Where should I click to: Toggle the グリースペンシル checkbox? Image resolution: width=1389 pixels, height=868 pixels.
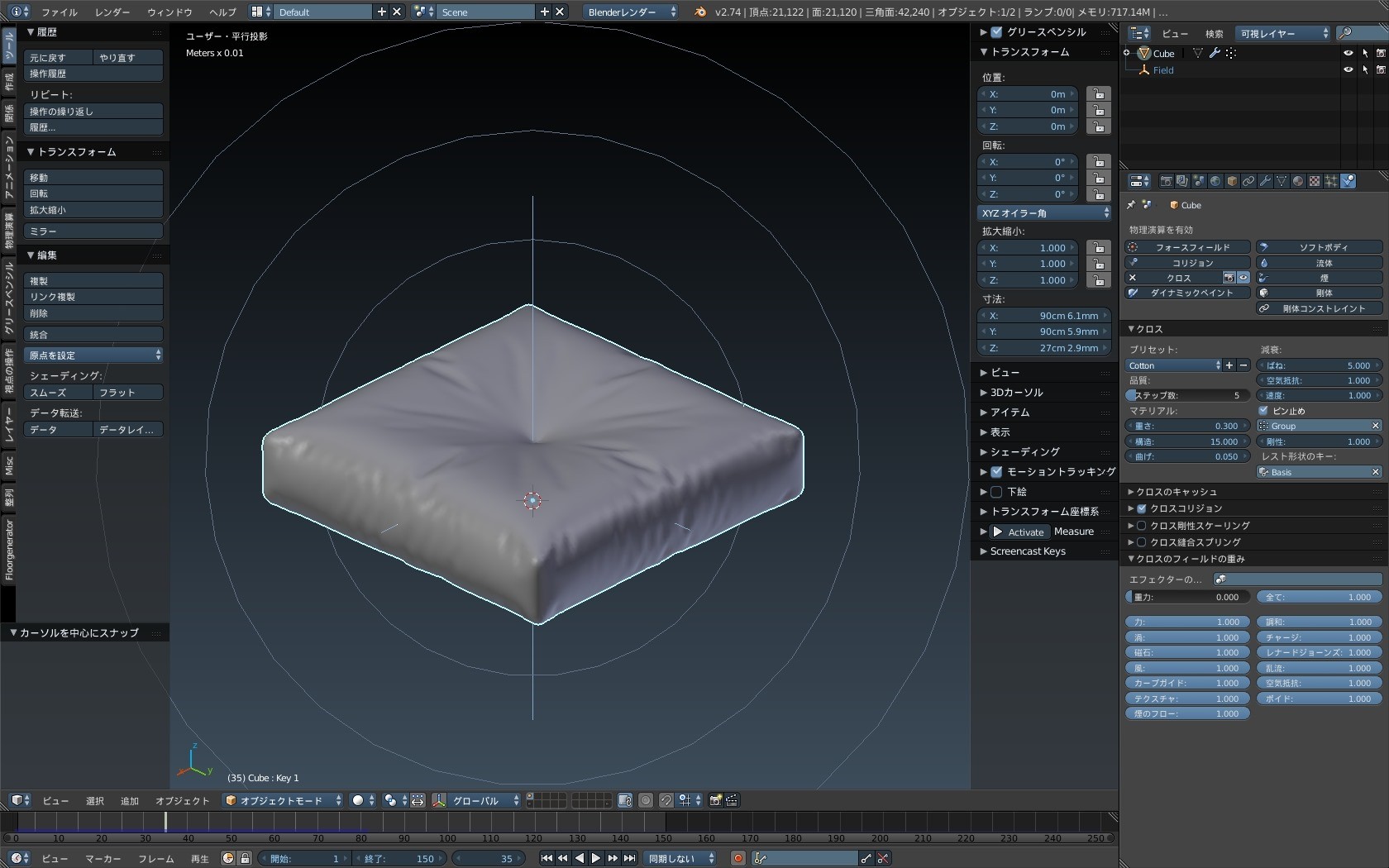tap(997, 32)
